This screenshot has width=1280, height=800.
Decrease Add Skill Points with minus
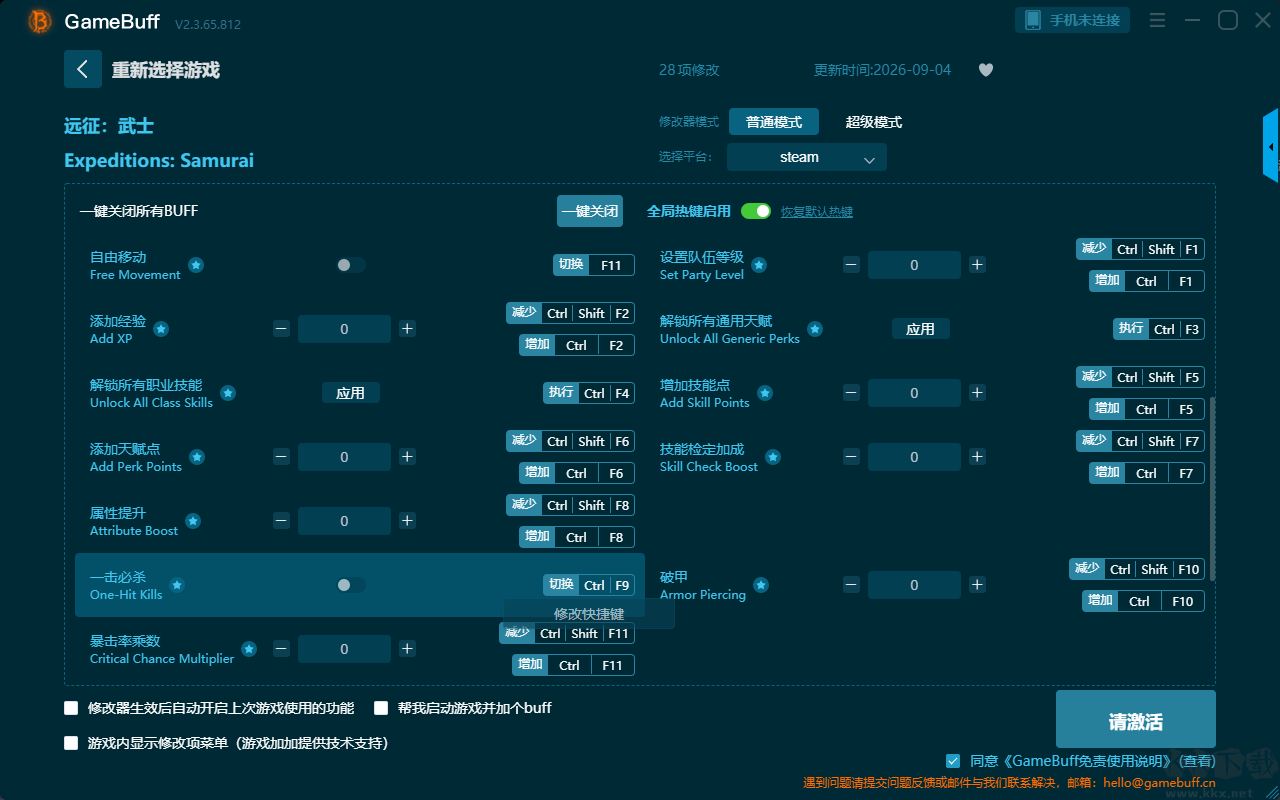851,393
